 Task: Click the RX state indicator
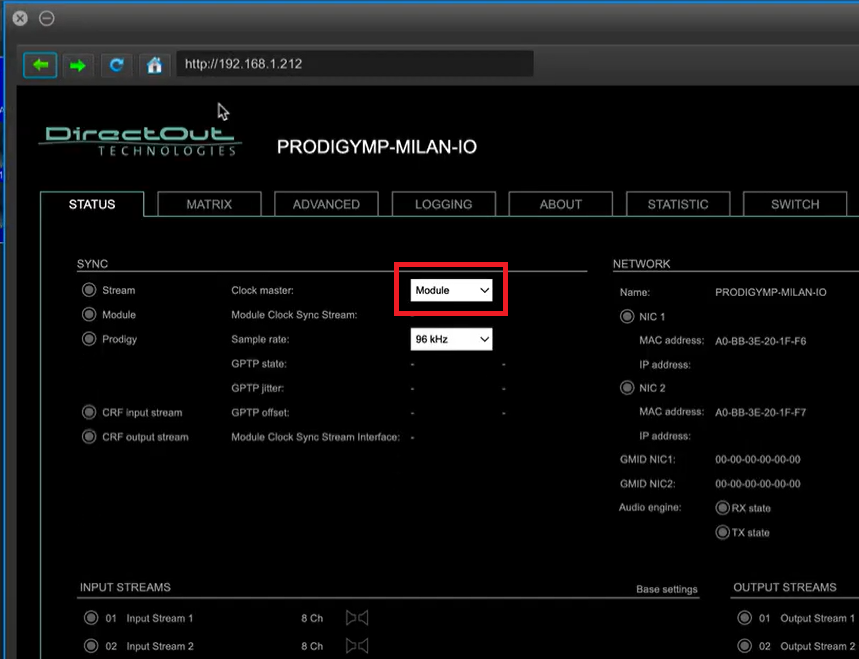[x=723, y=508]
